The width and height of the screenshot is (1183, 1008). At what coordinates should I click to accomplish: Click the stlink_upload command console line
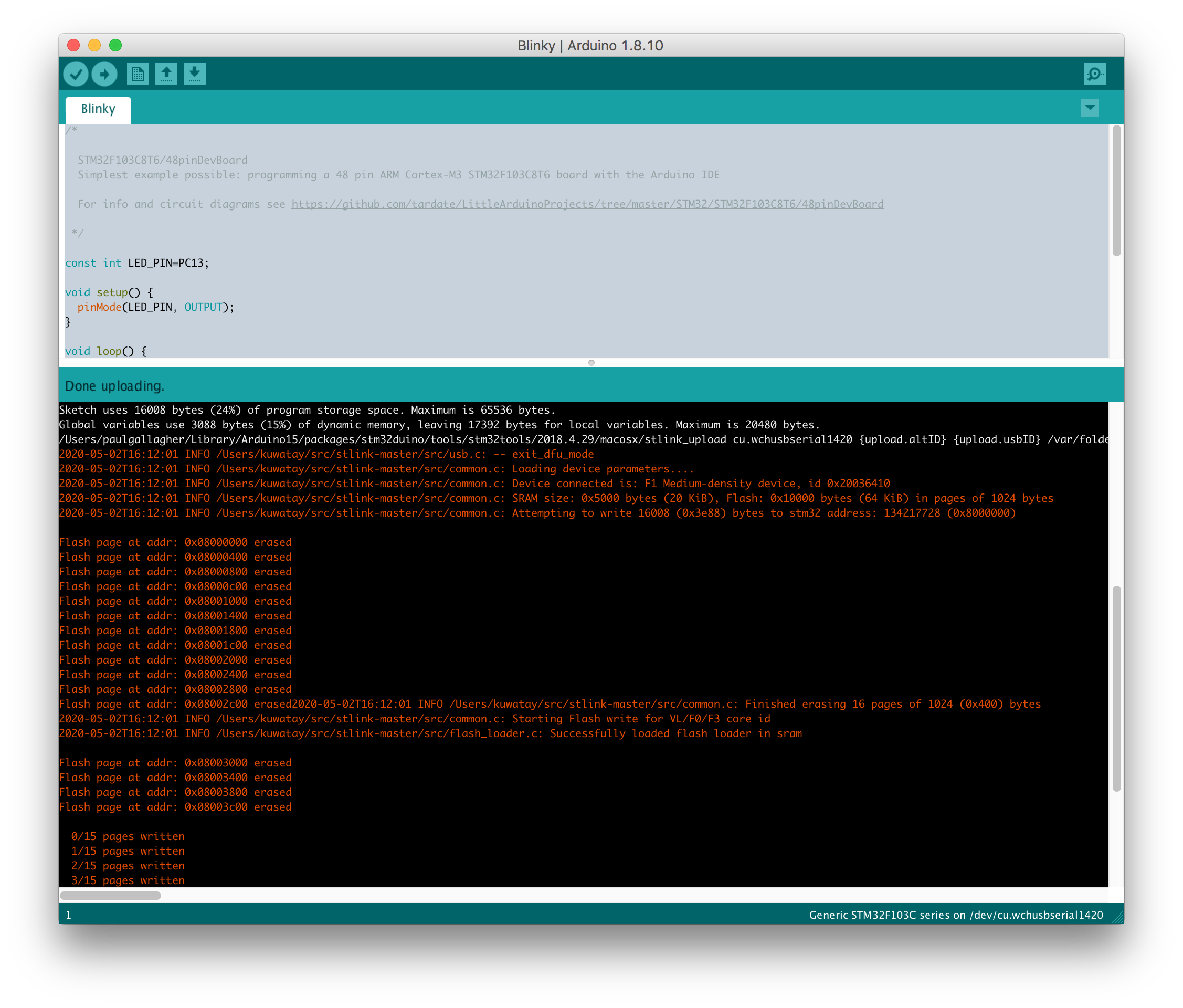point(584,439)
